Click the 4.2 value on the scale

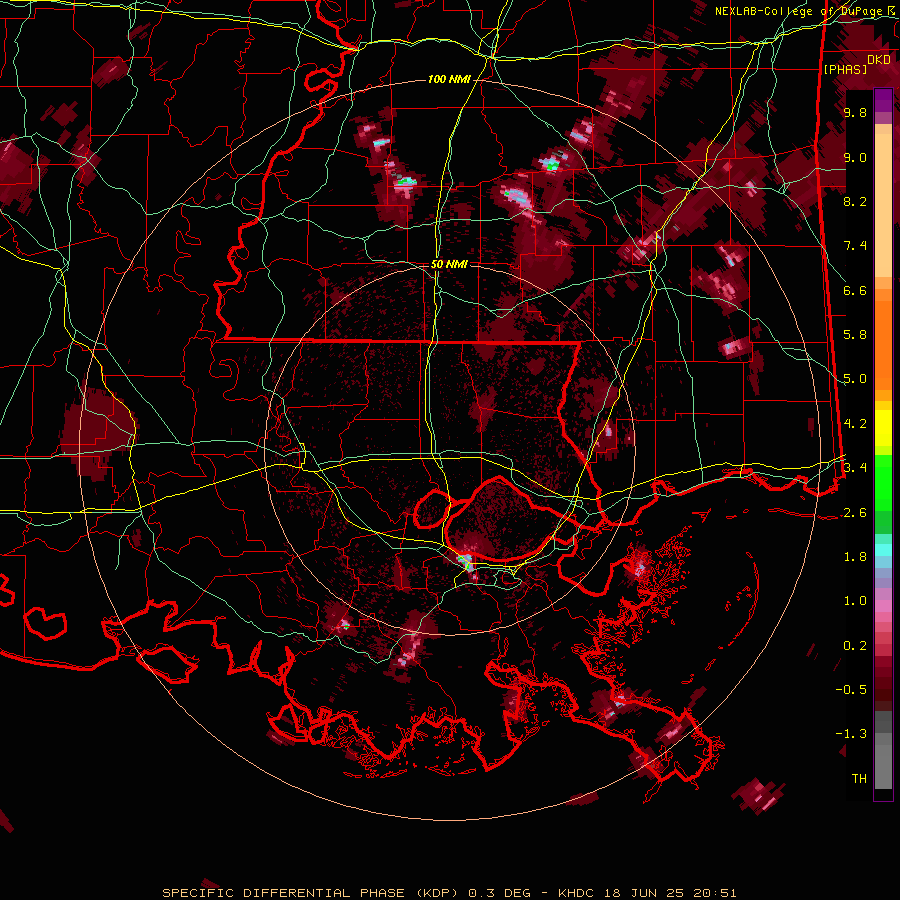pos(855,424)
